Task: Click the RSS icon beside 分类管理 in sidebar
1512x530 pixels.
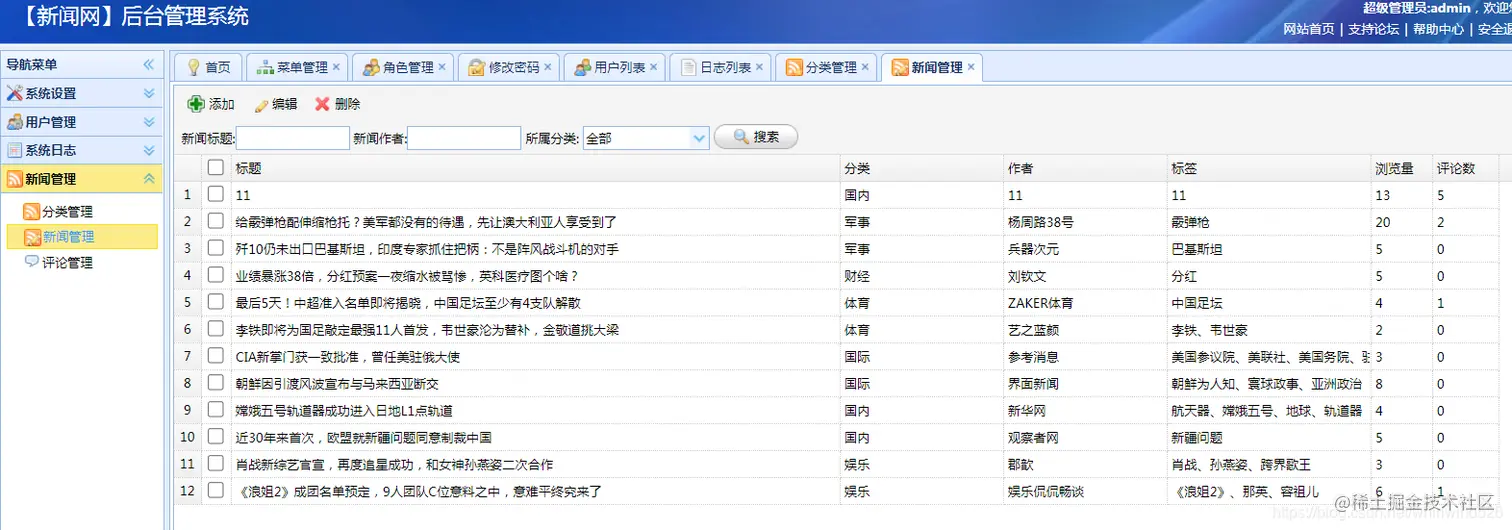Action: click(x=32, y=212)
